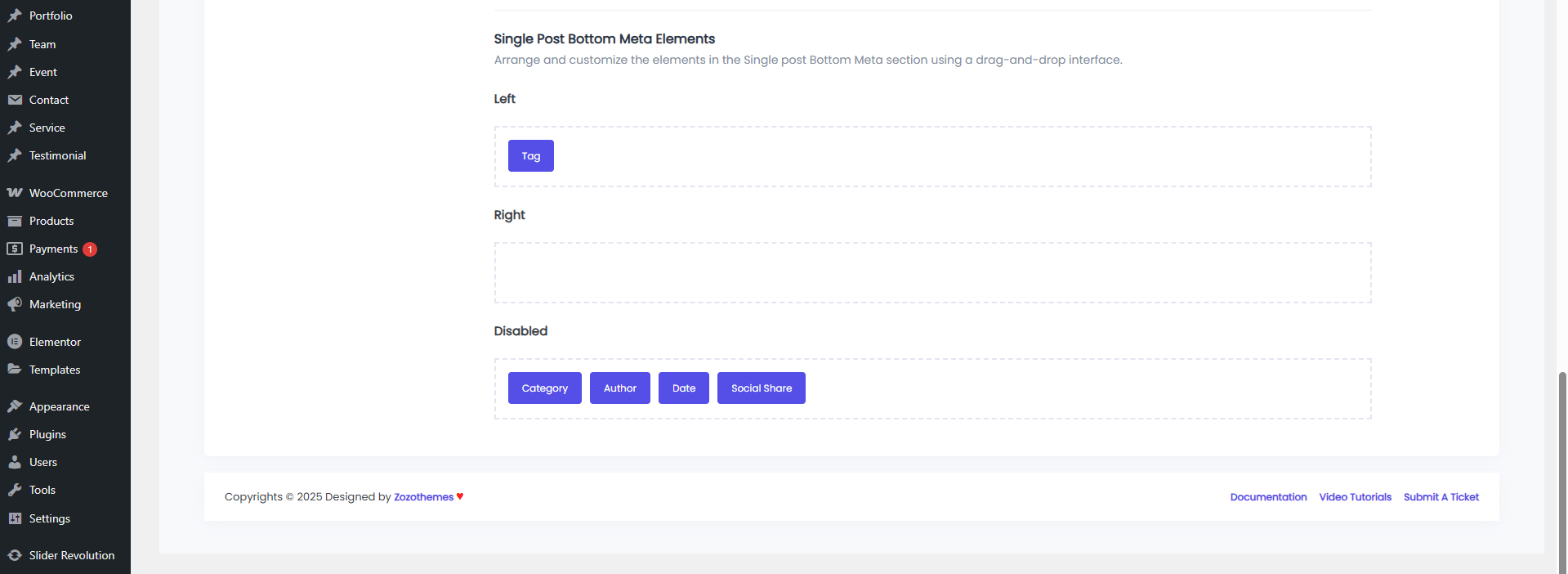Click the Elementor icon in sidebar
The image size is (1568, 574).
click(15, 342)
